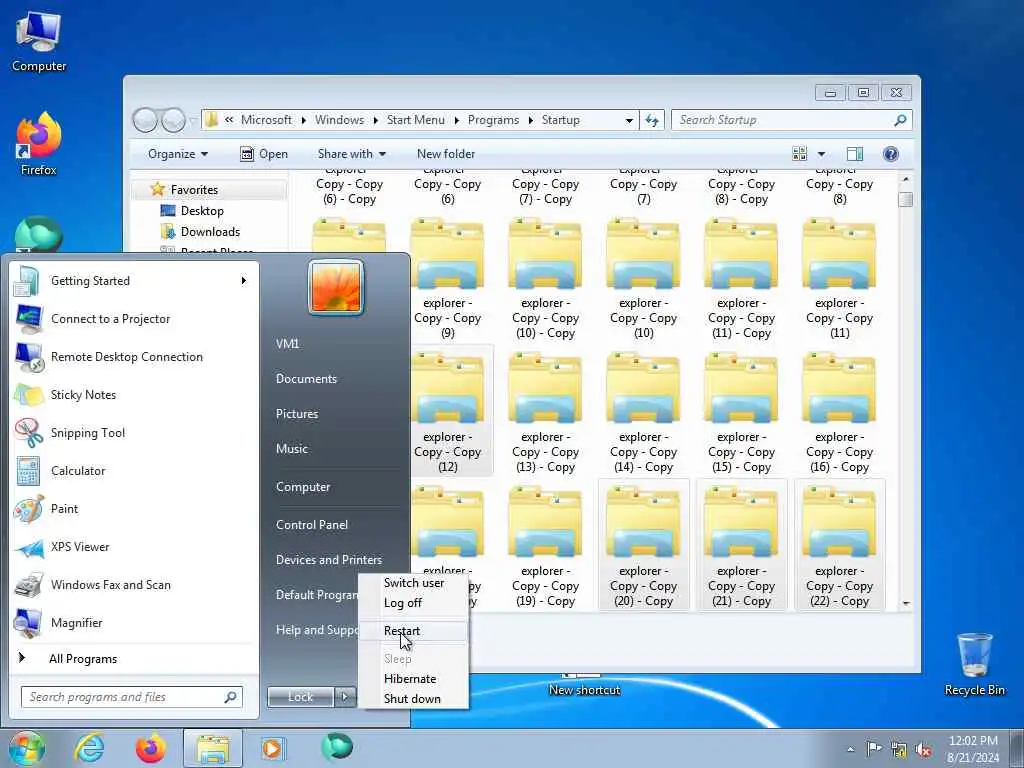1024x768 pixels.
Task: Launch XPS Viewer
Action: click(135, 547)
